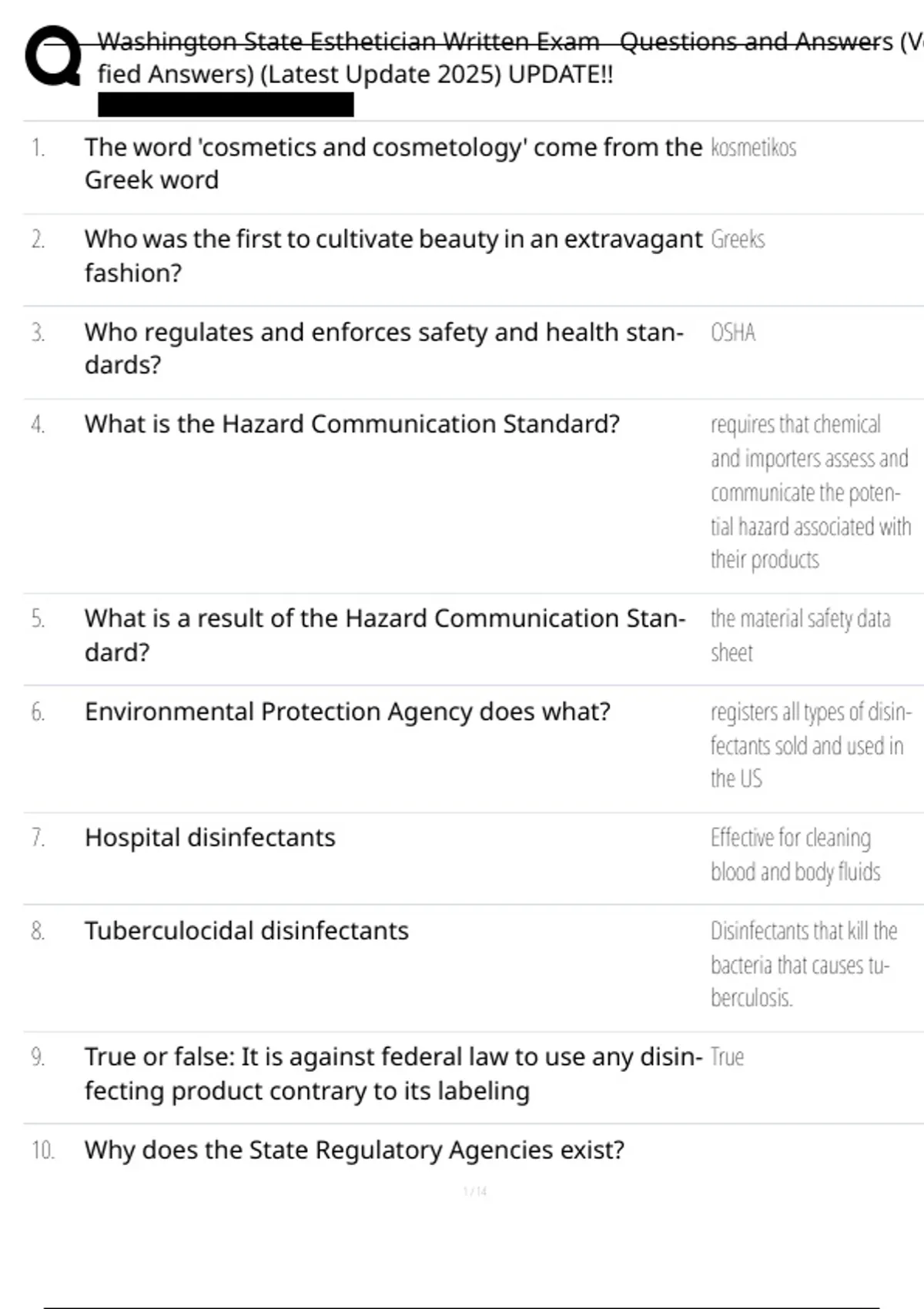Click the black redacted author bar
The height and width of the screenshot is (1309, 924).
click(x=226, y=105)
